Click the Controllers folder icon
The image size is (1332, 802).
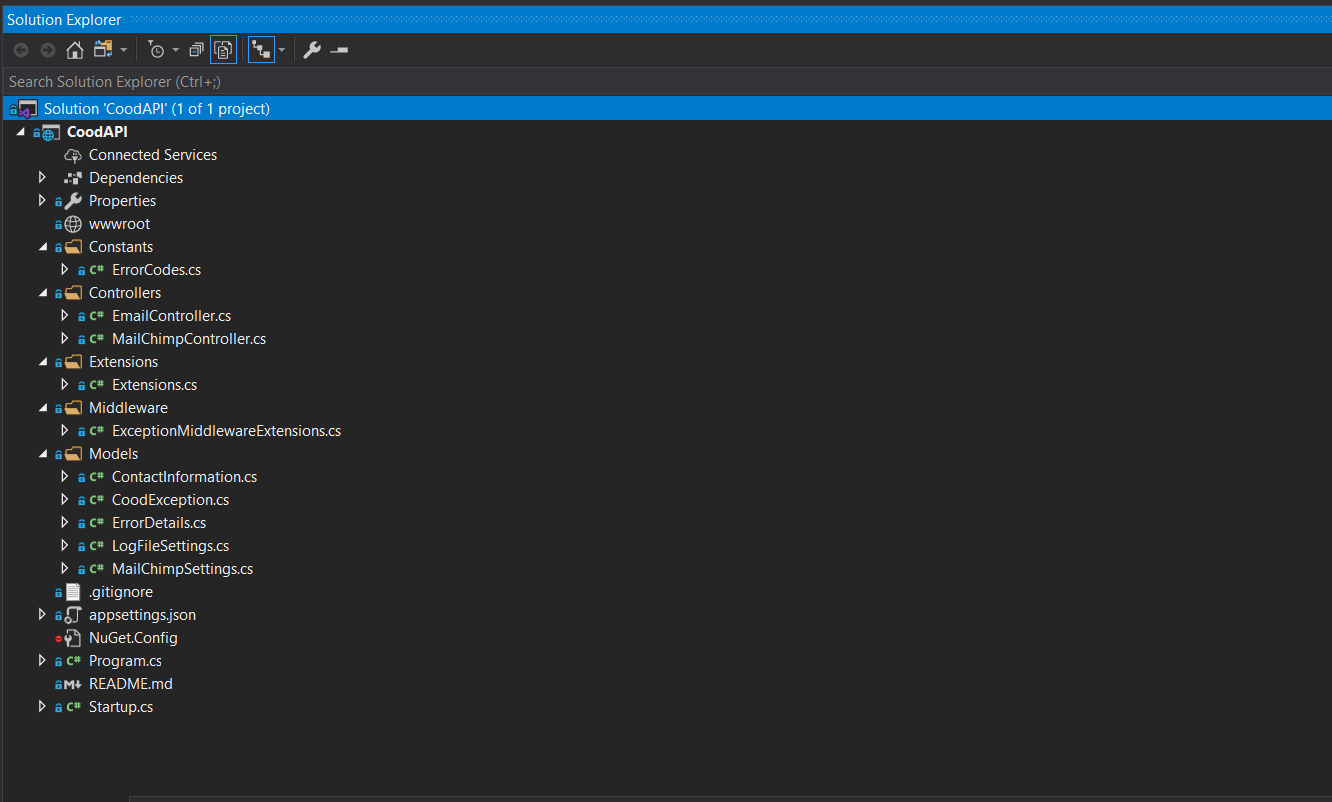coord(73,293)
